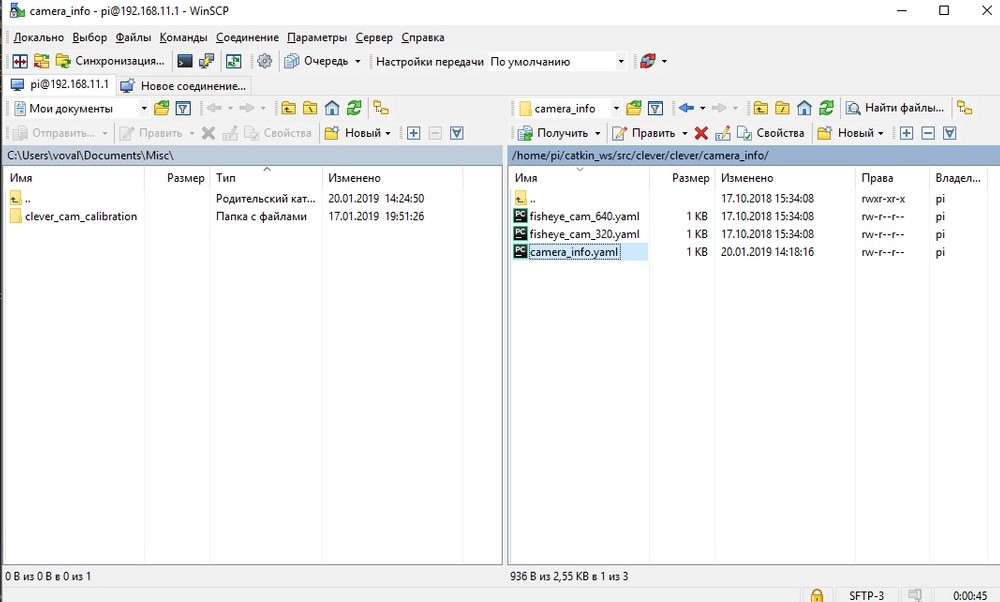The height and width of the screenshot is (602, 1000).
Task: Expand the transfer settings 'По умолчанию' dropdown
Action: 620,62
